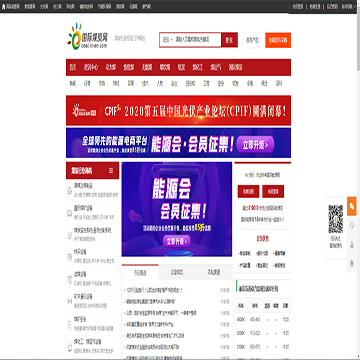Image resolution: width=360 pixels, height=360 pixels.
Task: Click the truck icon beside 露天煤矿设备
Action: pos(70,212)
